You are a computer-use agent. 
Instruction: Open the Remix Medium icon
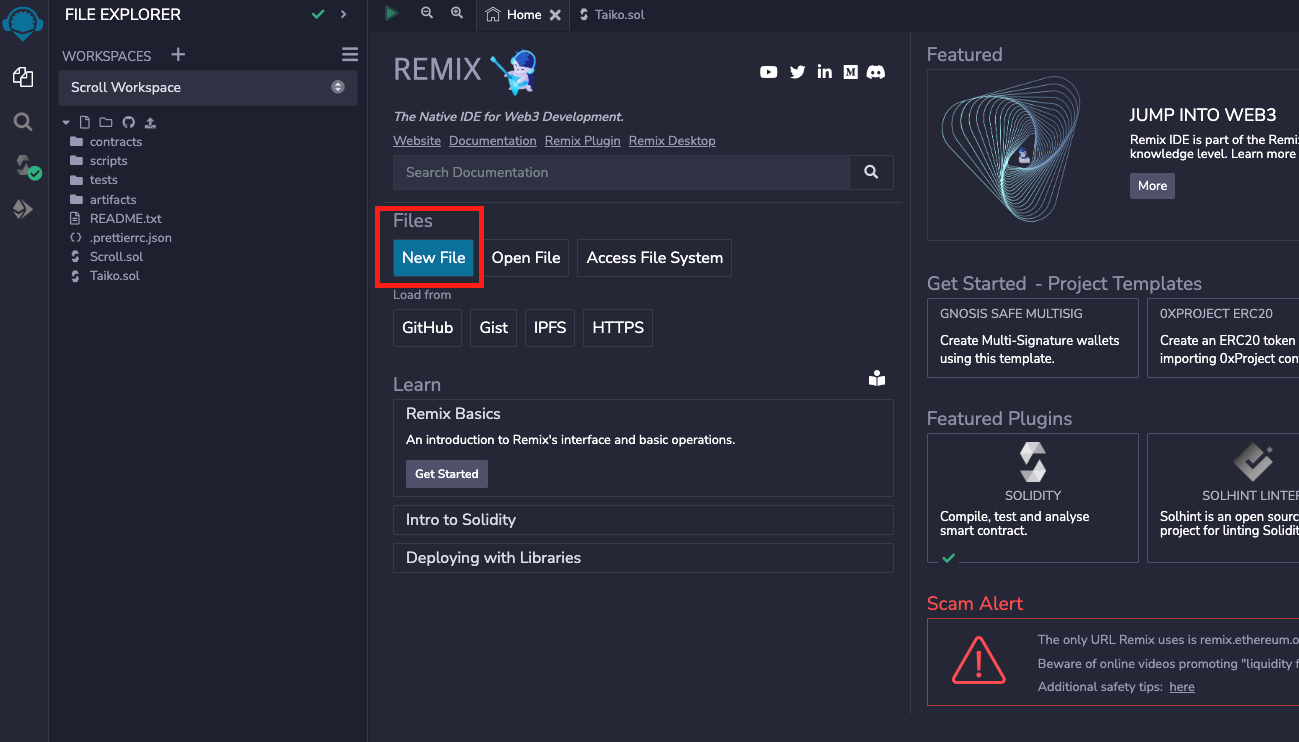850,72
